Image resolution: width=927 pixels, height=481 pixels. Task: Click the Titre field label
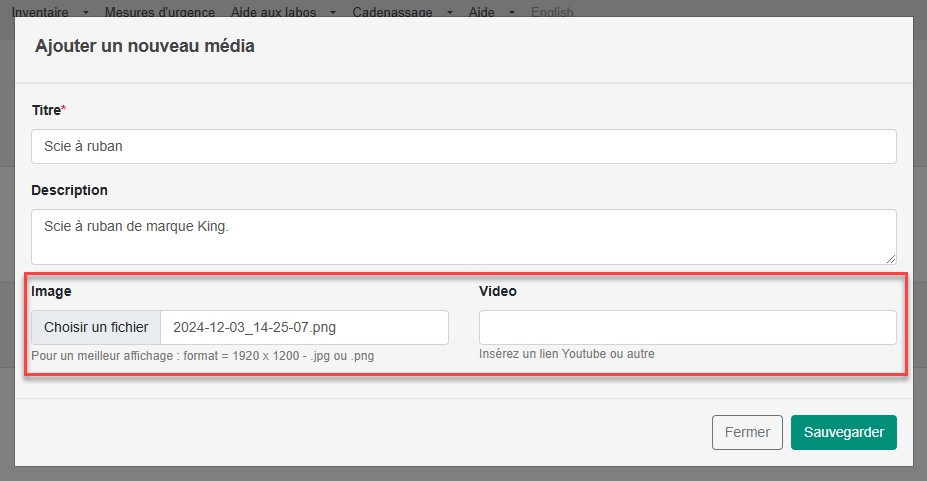coord(46,109)
